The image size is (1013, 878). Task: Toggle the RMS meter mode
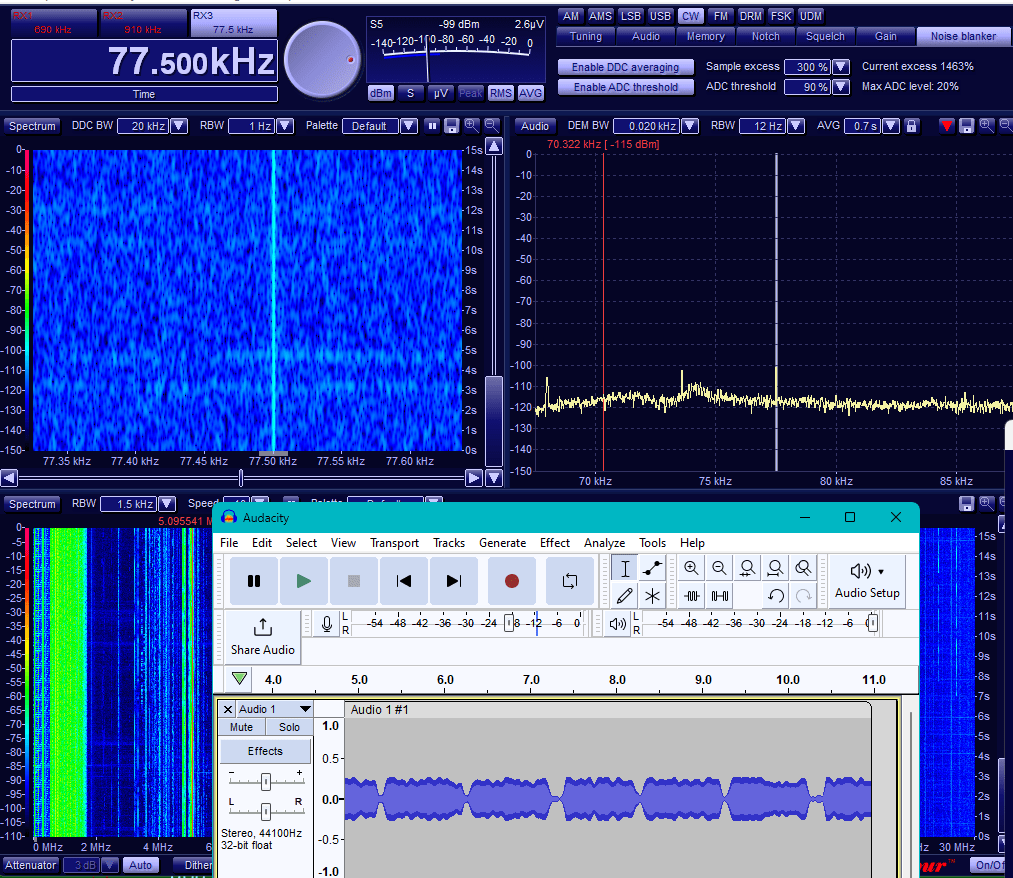point(500,94)
